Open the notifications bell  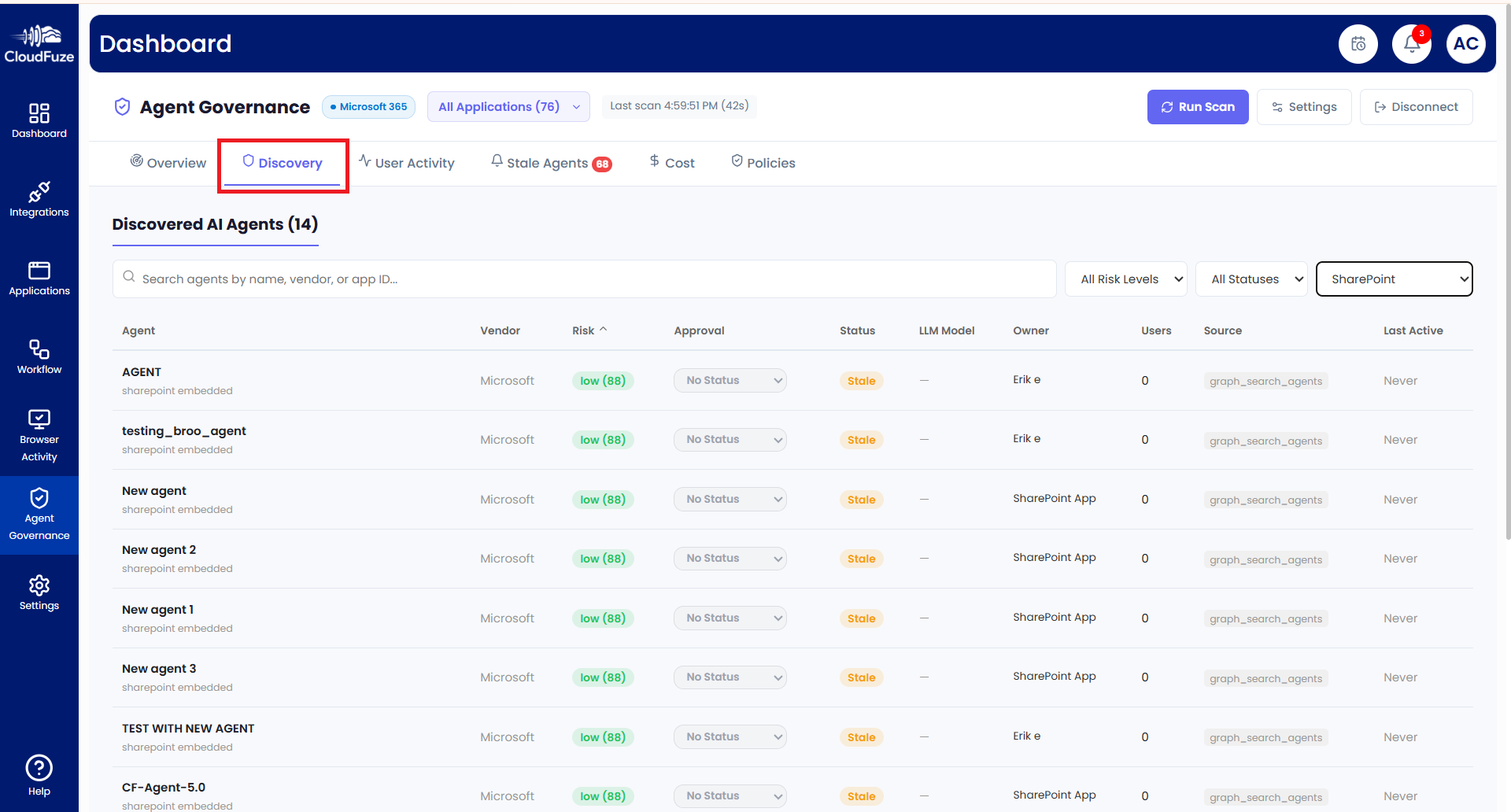tap(1412, 44)
